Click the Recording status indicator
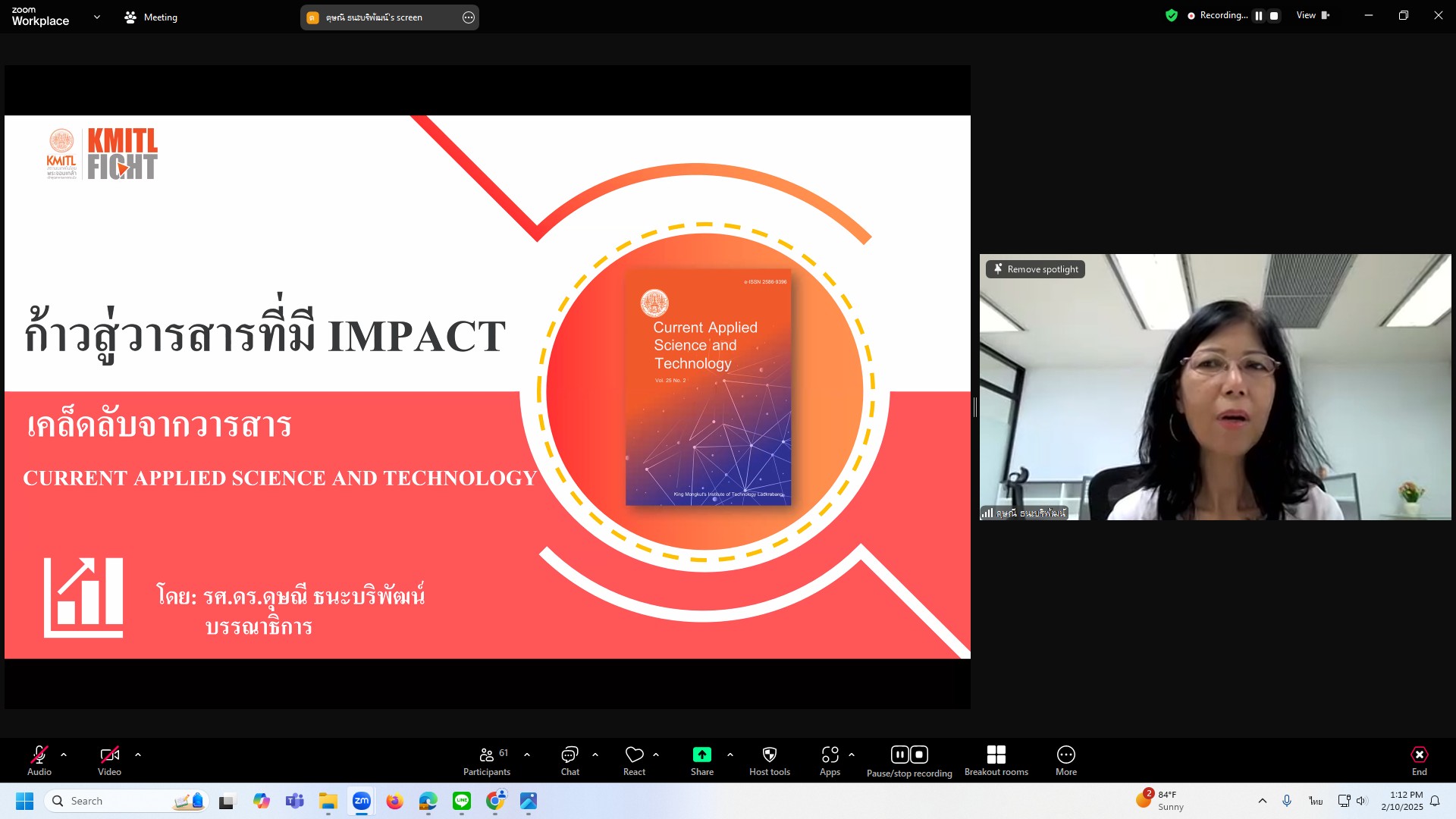This screenshot has width=1456, height=819. [1217, 15]
